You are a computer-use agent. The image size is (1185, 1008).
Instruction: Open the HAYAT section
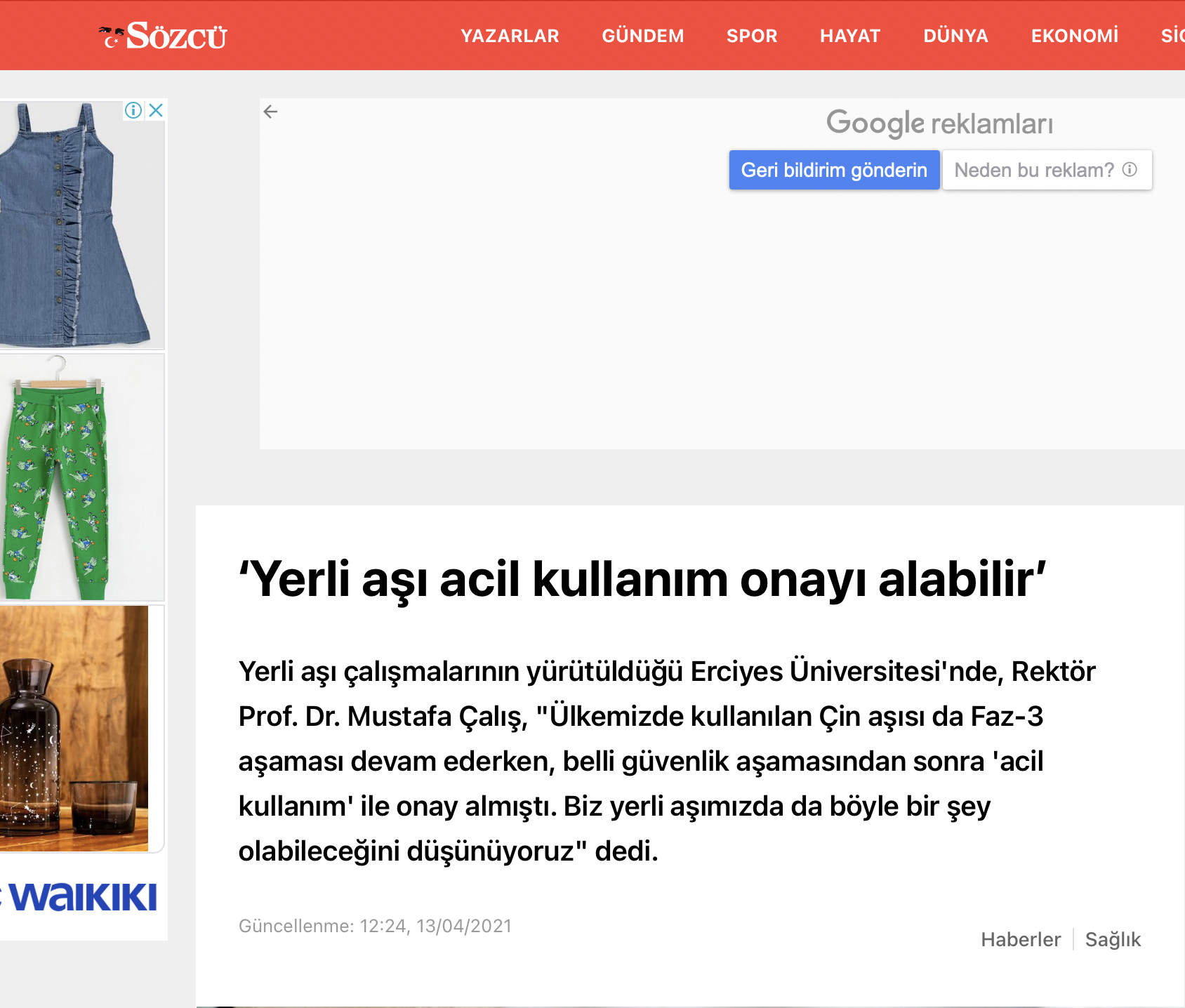point(850,36)
